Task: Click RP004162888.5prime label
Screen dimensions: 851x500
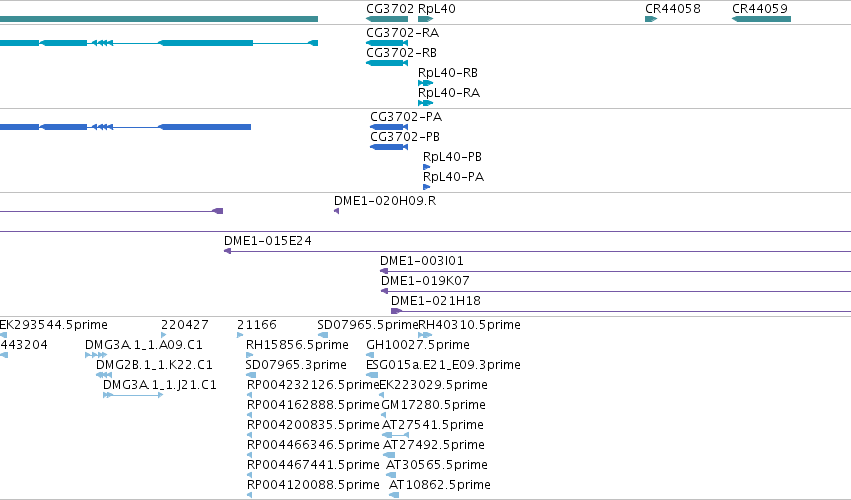Action: (x=313, y=405)
